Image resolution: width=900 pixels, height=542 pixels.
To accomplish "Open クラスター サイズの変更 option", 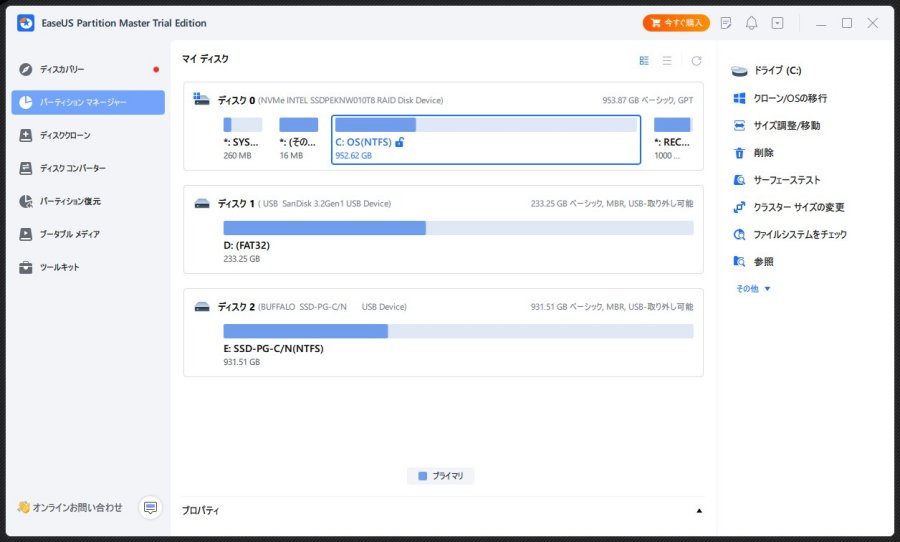I will click(x=789, y=207).
